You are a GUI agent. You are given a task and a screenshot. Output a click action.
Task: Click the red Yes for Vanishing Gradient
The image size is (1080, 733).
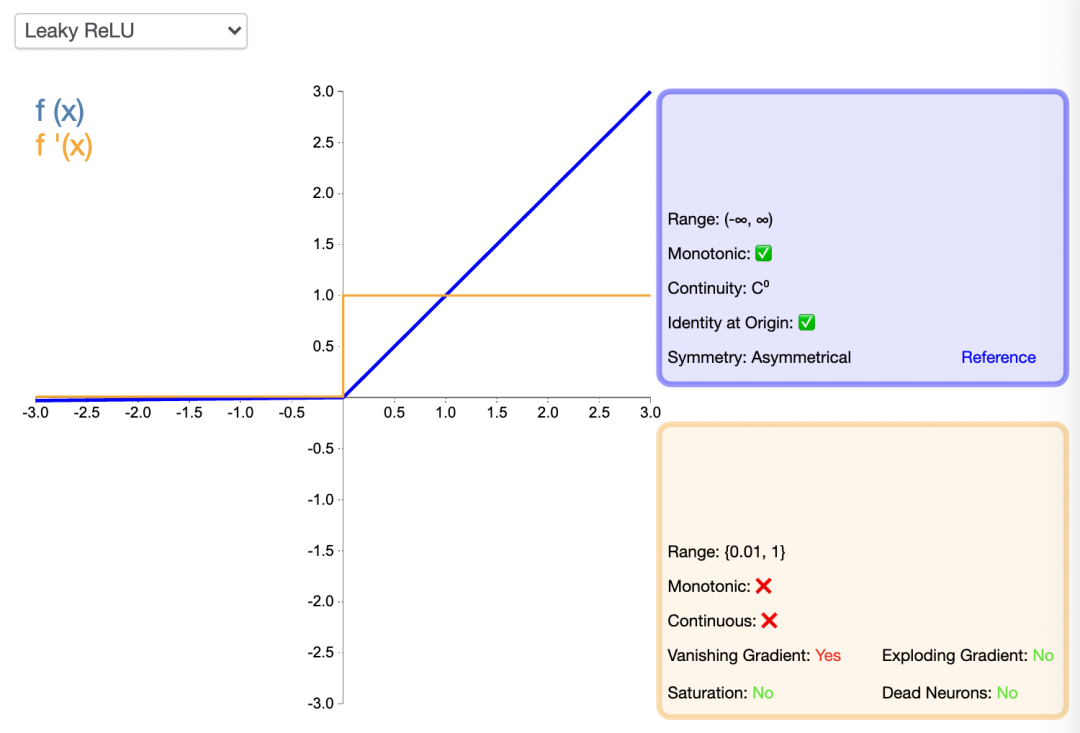coord(828,656)
